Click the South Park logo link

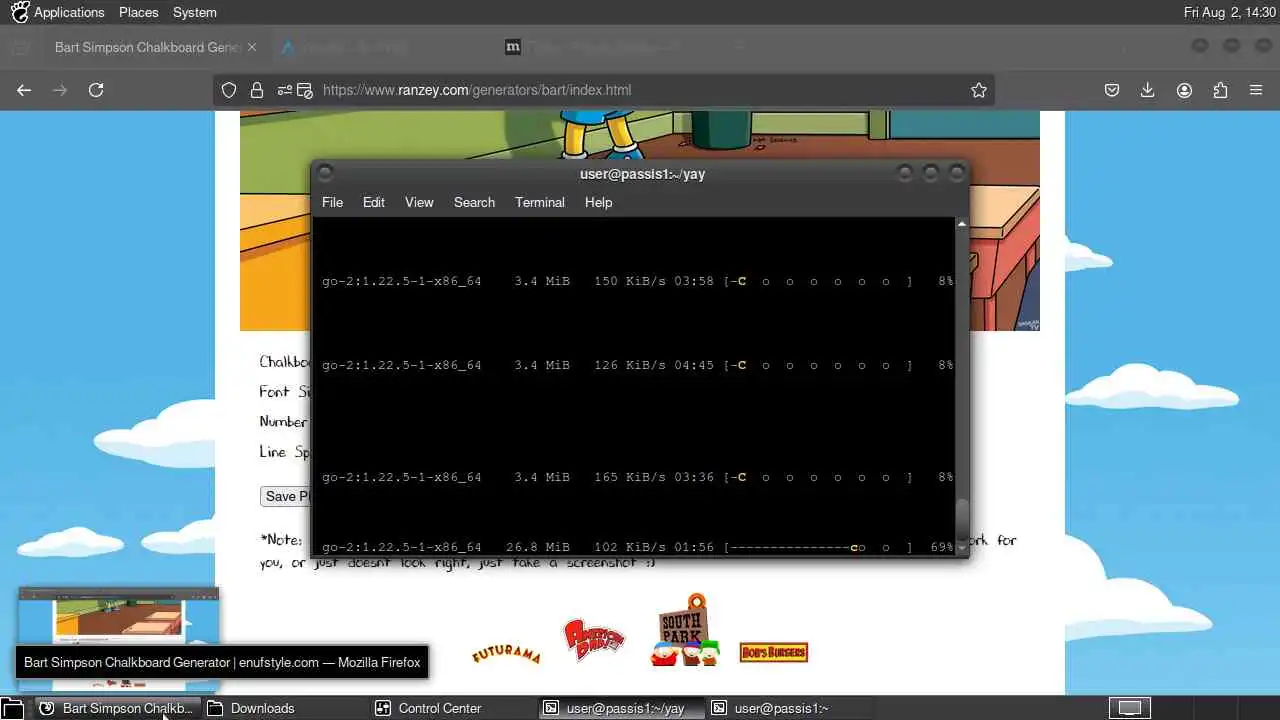click(685, 631)
